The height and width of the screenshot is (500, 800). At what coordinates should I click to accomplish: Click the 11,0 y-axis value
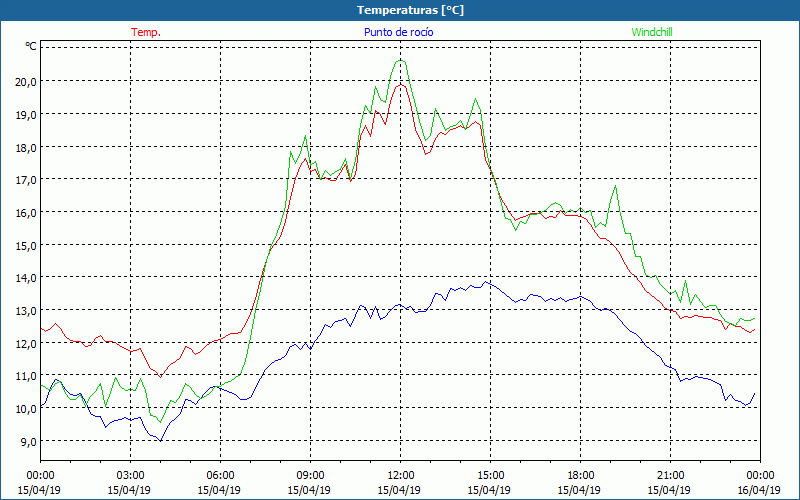click(x=27, y=376)
